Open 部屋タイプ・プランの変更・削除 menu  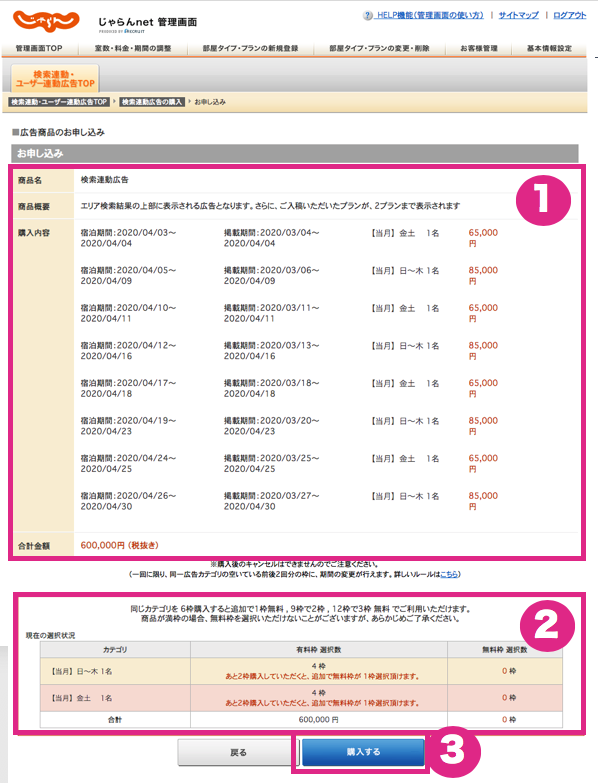pyautogui.click(x=379, y=48)
